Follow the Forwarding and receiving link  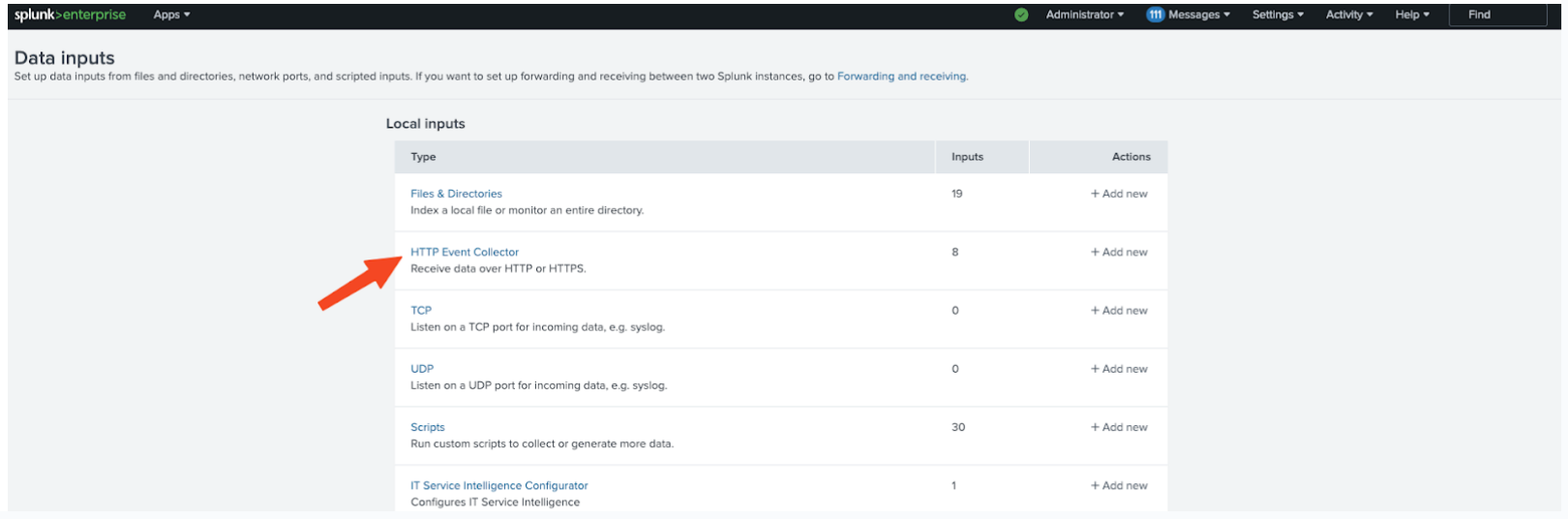[901, 76]
